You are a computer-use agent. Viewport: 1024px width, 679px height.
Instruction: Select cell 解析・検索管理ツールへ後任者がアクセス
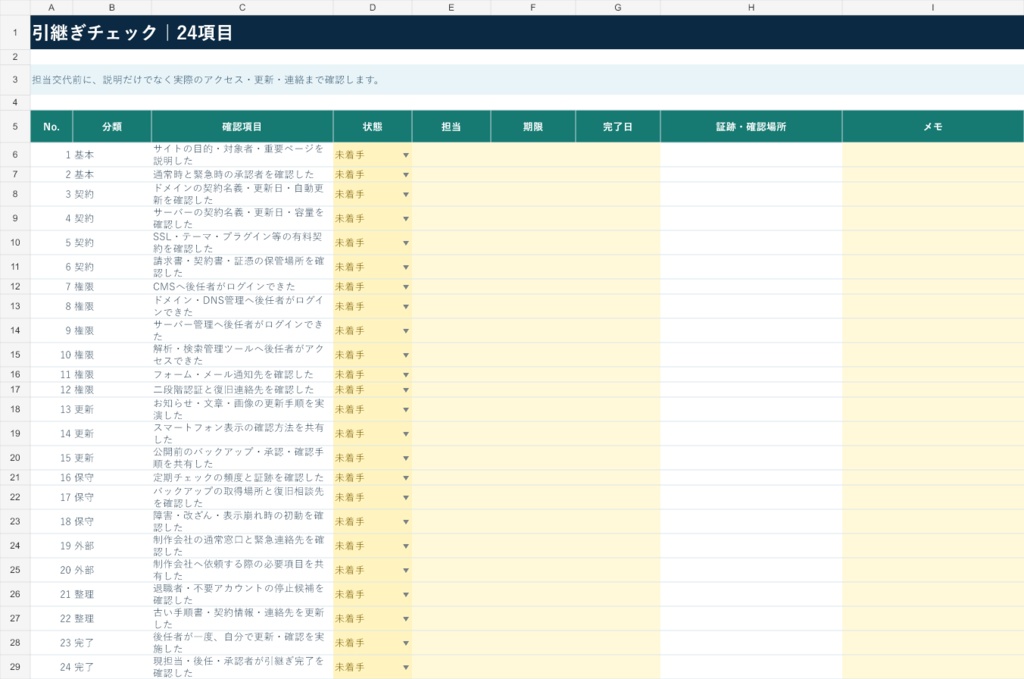242,355
